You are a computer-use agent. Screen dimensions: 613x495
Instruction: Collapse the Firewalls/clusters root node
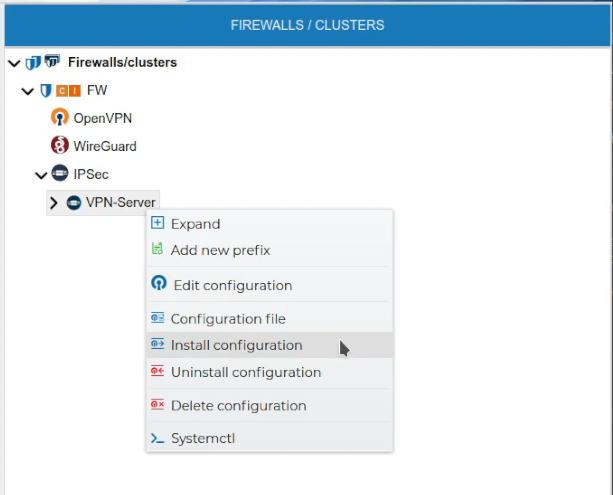(14, 63)
